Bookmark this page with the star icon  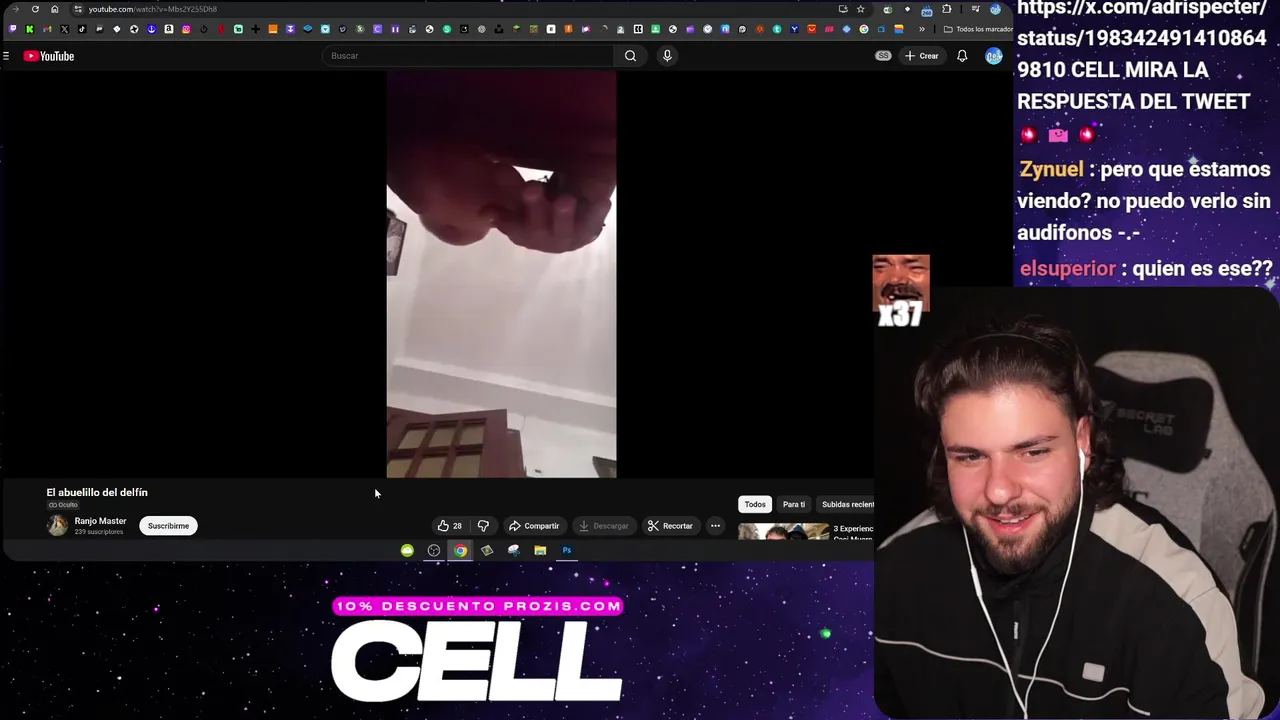point(860,9)
